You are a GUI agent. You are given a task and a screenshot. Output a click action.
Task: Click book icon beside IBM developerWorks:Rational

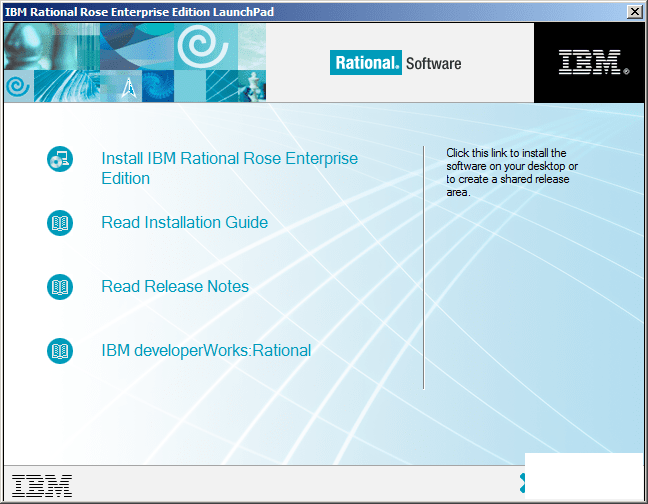click(60, 351)
